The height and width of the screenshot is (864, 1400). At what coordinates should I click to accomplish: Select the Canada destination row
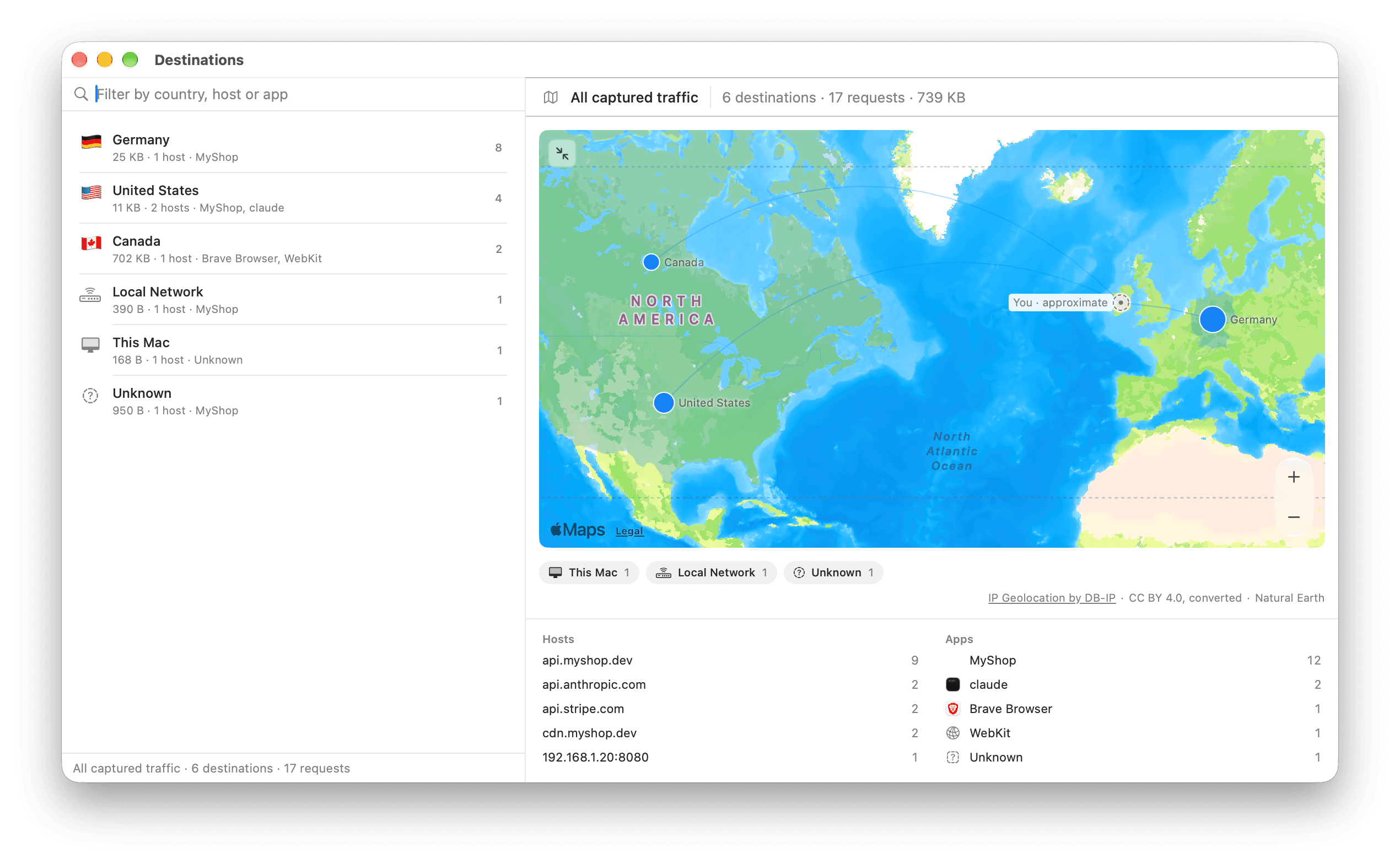coord(293,249)
